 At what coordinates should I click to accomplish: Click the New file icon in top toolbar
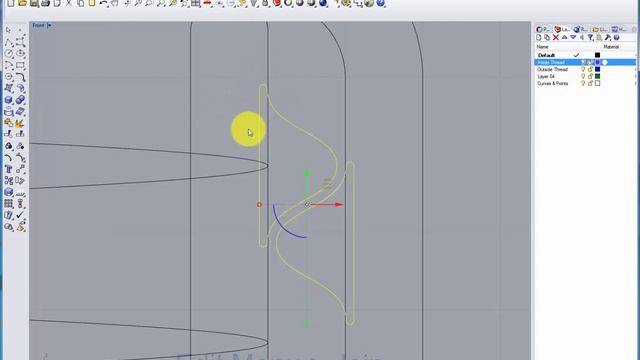point(11,3)
